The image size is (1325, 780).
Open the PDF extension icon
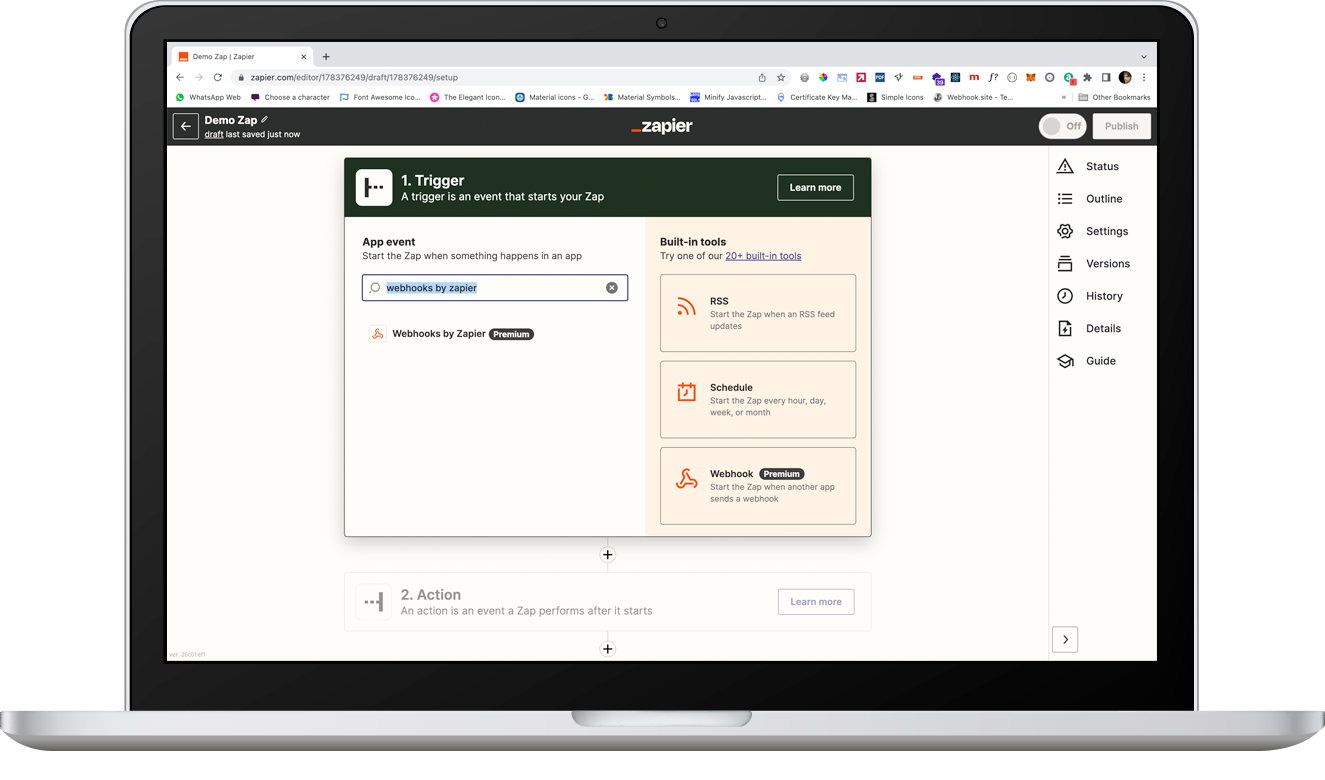(x=880, y=77)
